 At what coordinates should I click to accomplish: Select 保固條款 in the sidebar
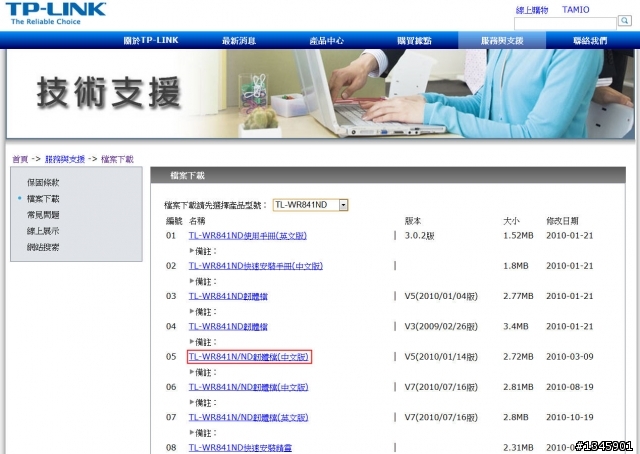43,182
